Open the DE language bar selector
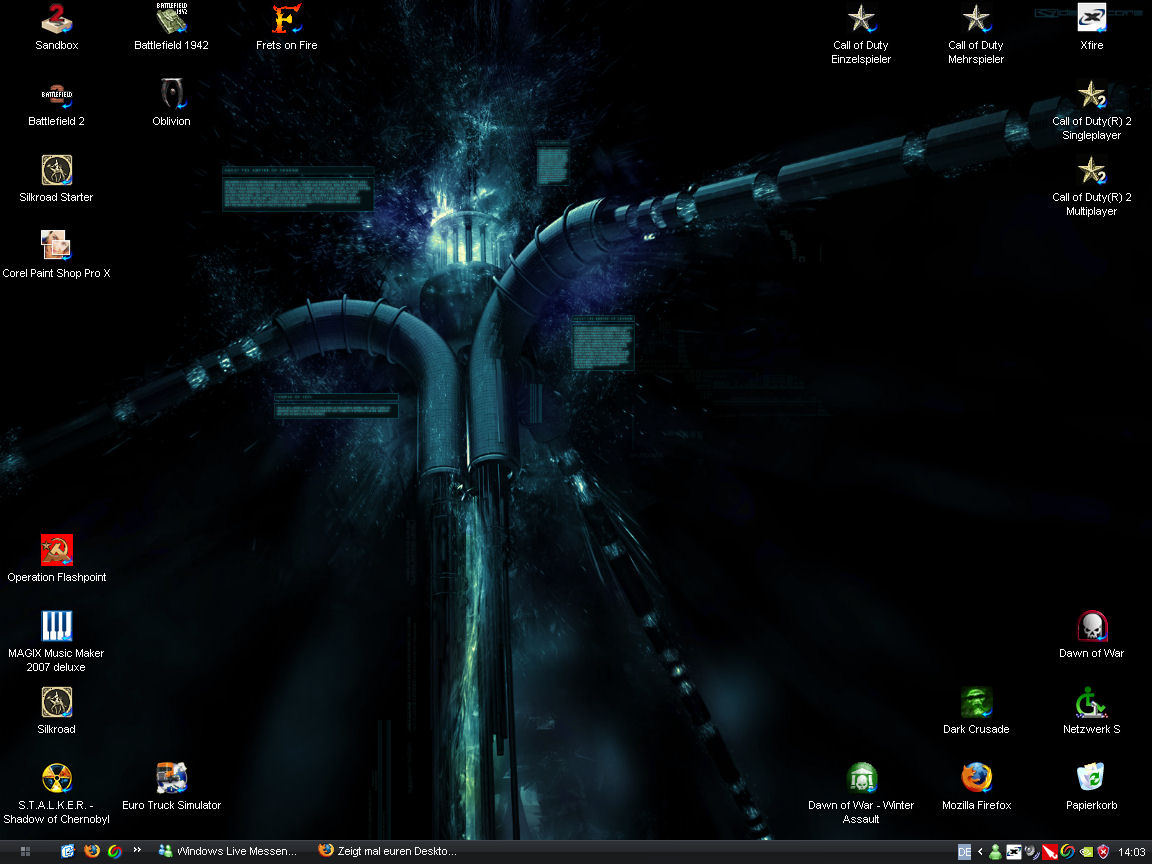 pos(964,852)
